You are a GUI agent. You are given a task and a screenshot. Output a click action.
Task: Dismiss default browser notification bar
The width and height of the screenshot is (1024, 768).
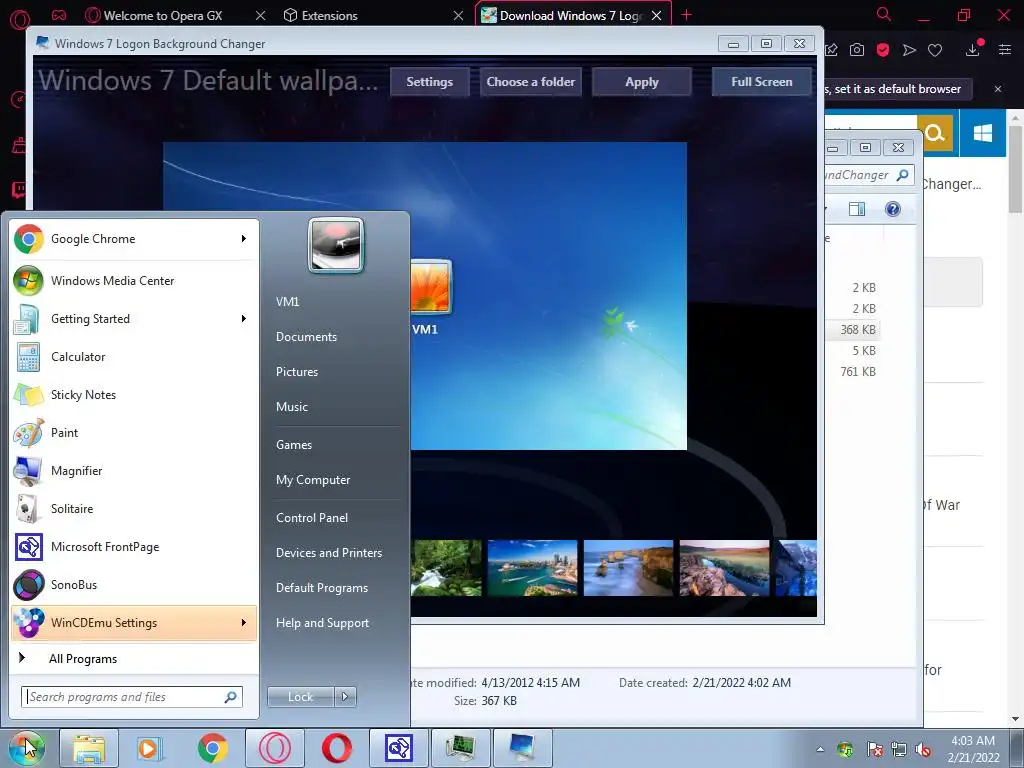point(998,89)
